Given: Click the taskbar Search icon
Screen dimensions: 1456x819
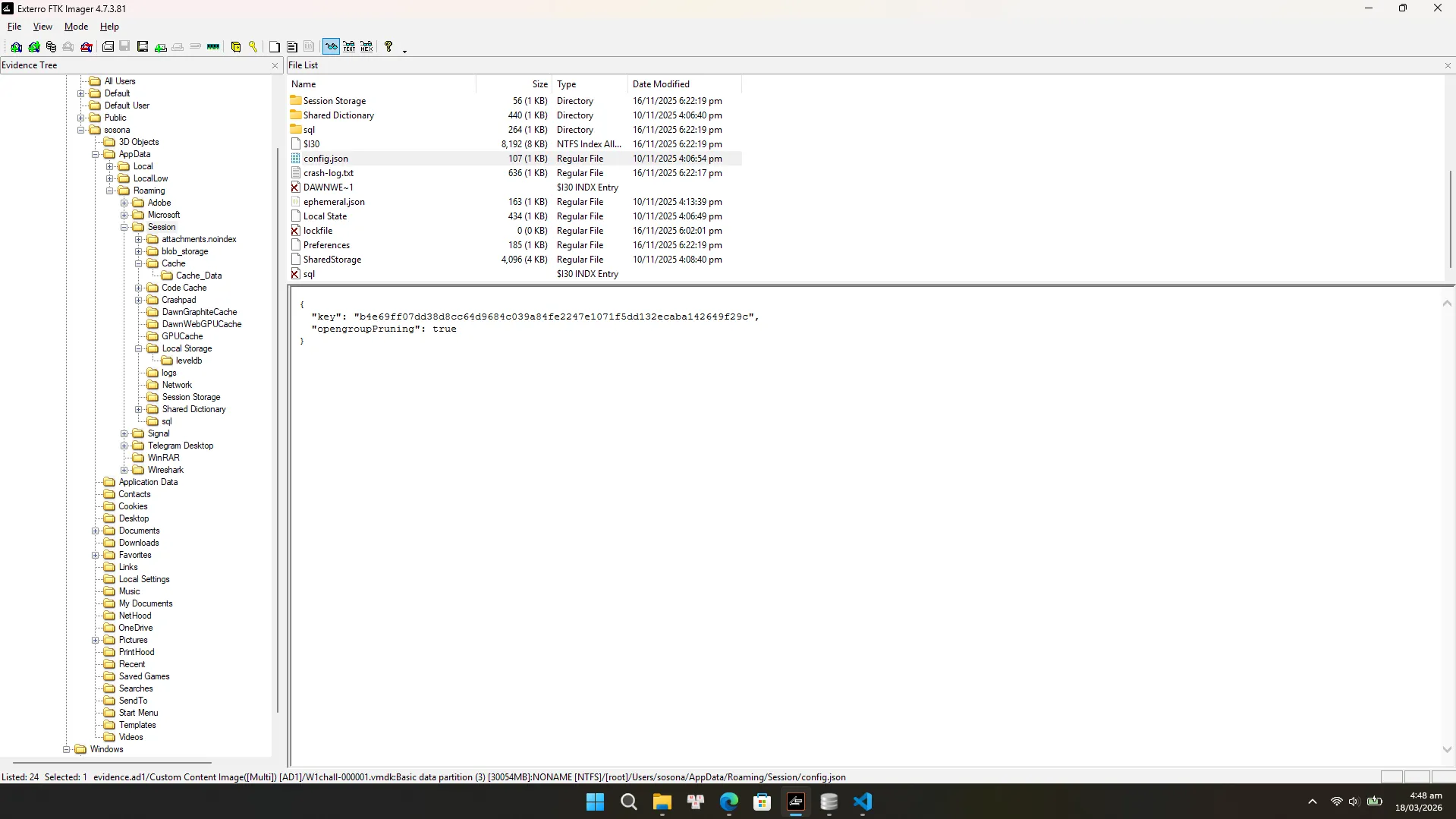Looking at the screenshot, I should point(629,802).
